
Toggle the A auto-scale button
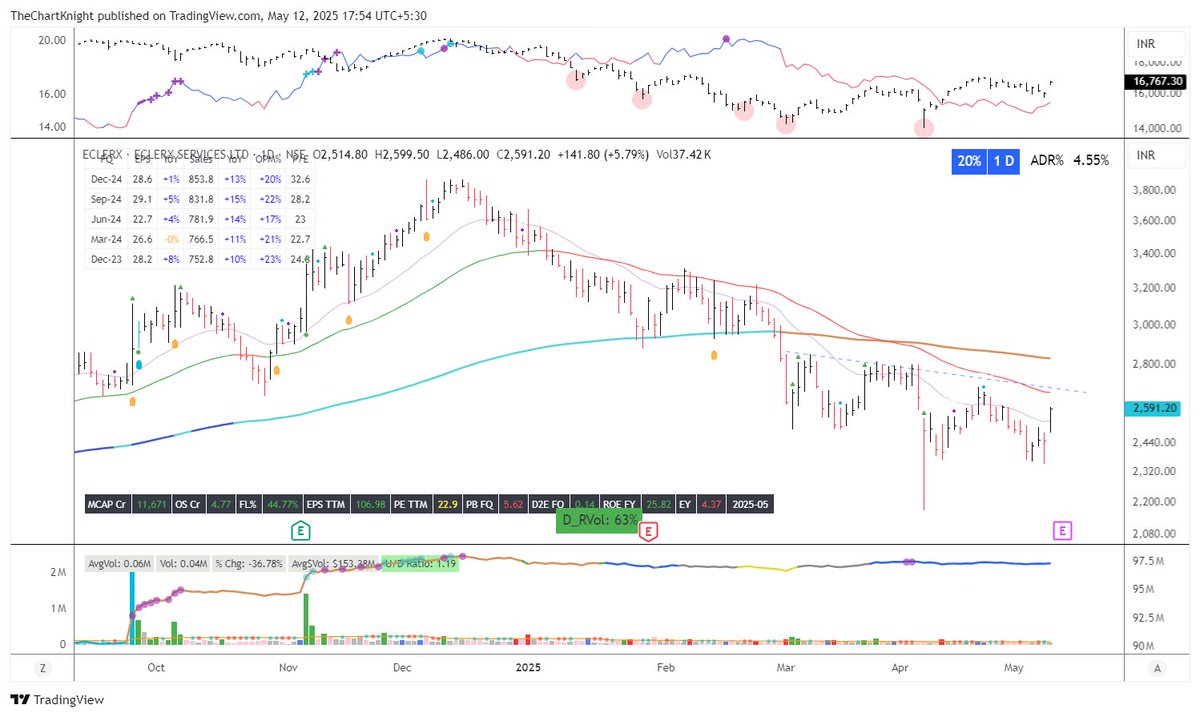pos(1156,668)
